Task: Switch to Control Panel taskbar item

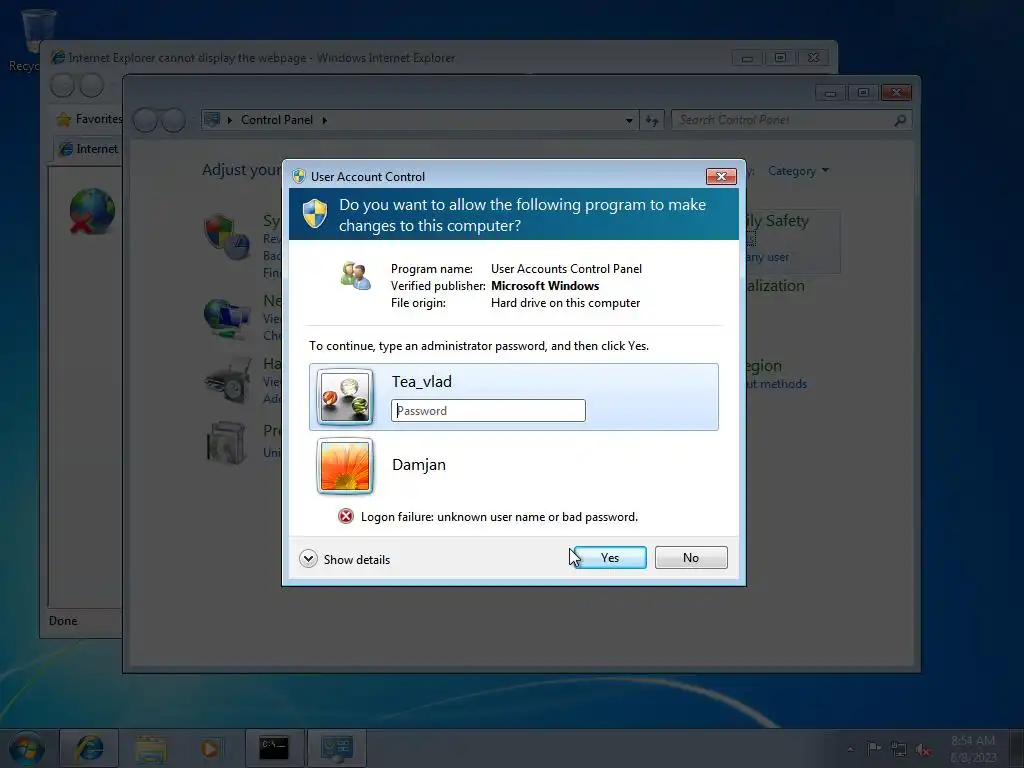Action: [336, 748]
